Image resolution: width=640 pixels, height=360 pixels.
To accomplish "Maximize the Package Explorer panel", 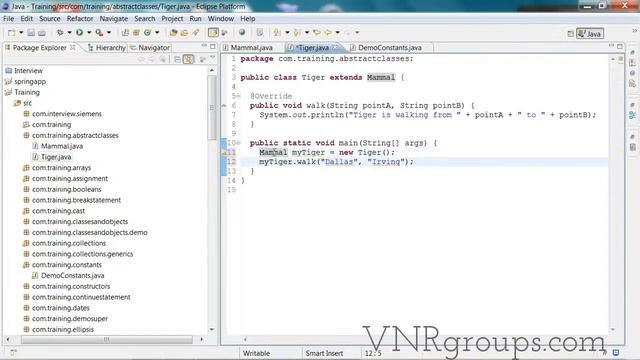I will coord(213,47).
